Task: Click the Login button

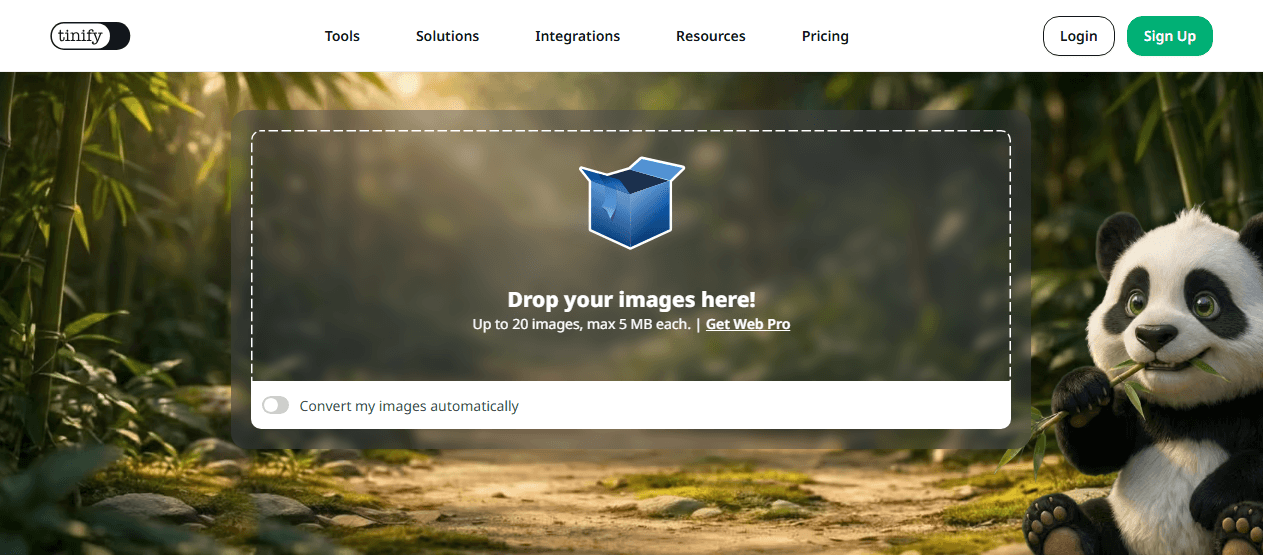Action: (x=1078, y=36)
